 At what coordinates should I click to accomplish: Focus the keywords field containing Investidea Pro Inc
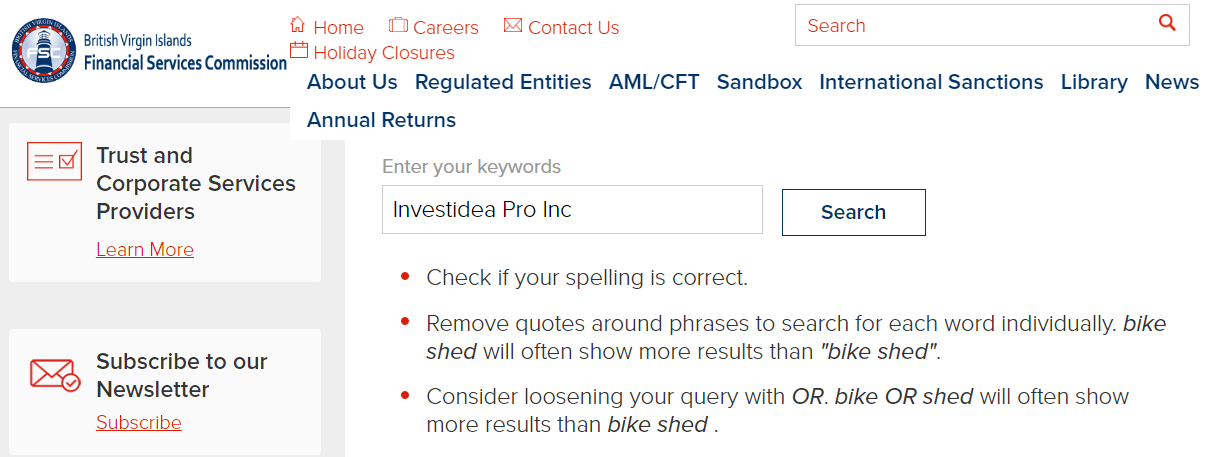point(572,210)
